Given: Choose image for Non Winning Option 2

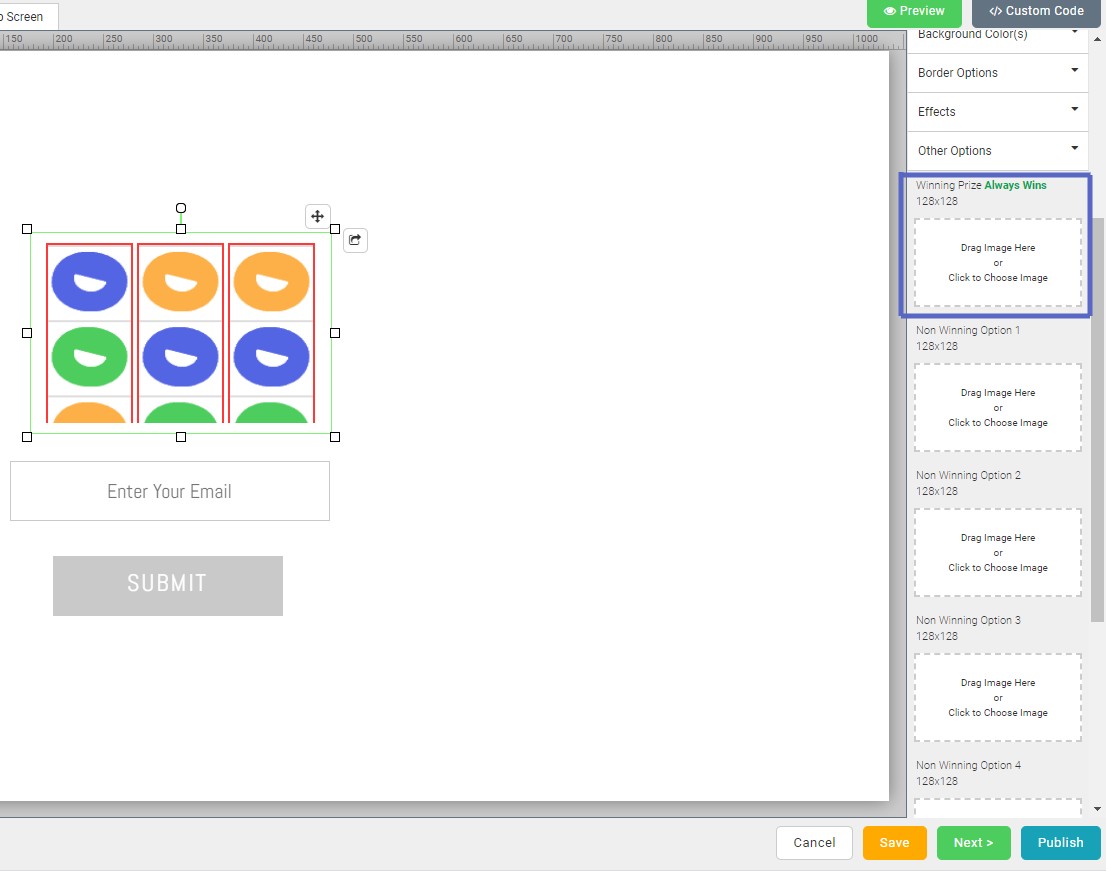Looking at the screenshot, I should coord(997,553).
